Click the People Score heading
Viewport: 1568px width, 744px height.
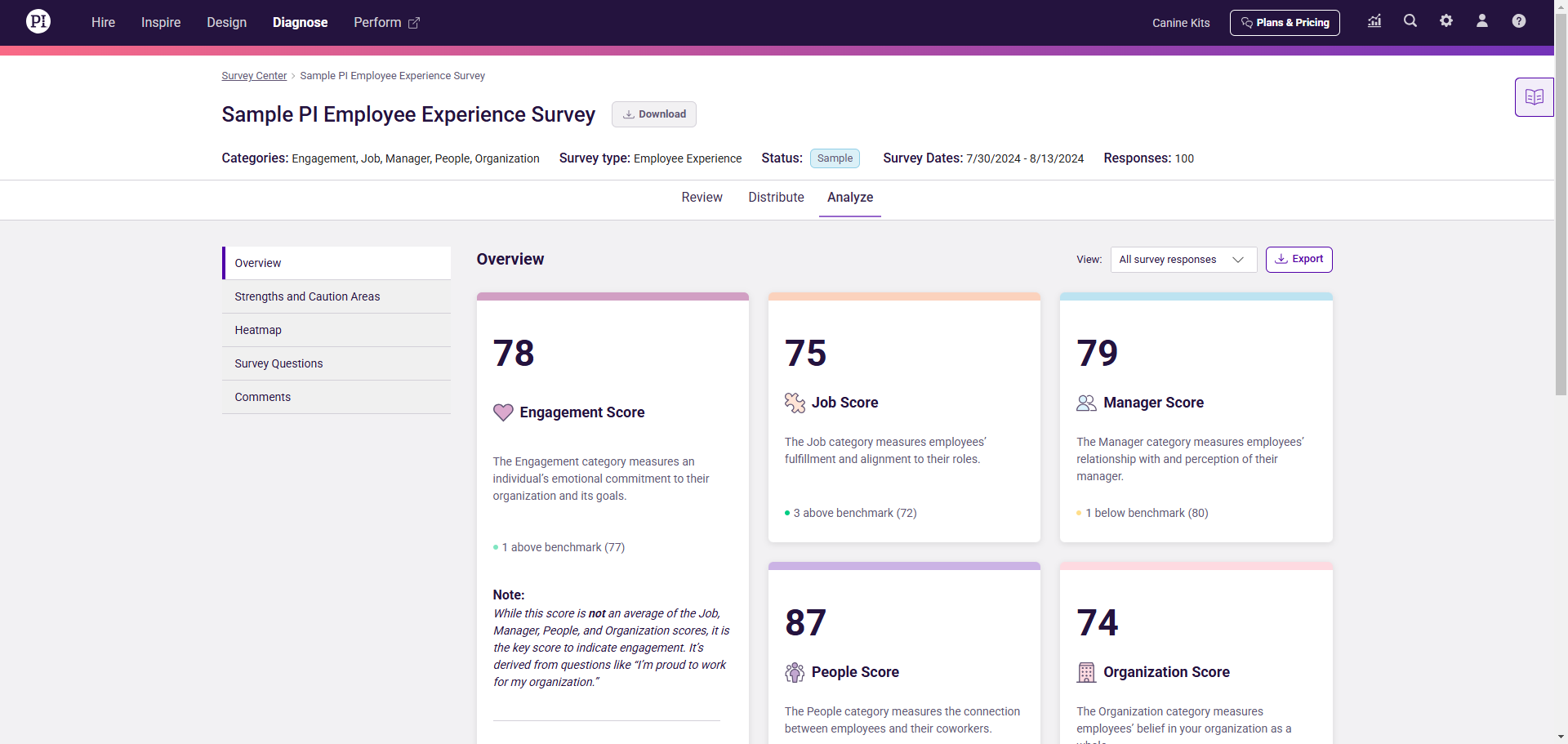pos(855,672)
